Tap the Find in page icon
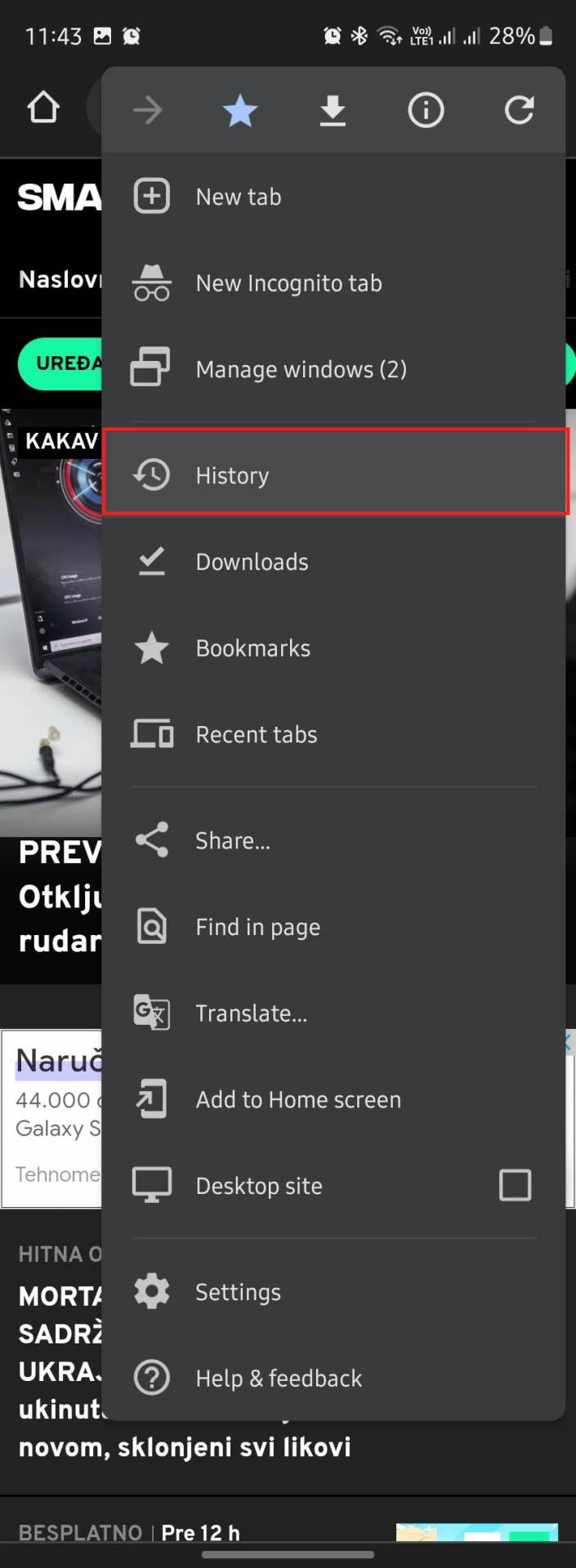Image resolution: width=576 pixels, height=1568 pixels. 152,926
